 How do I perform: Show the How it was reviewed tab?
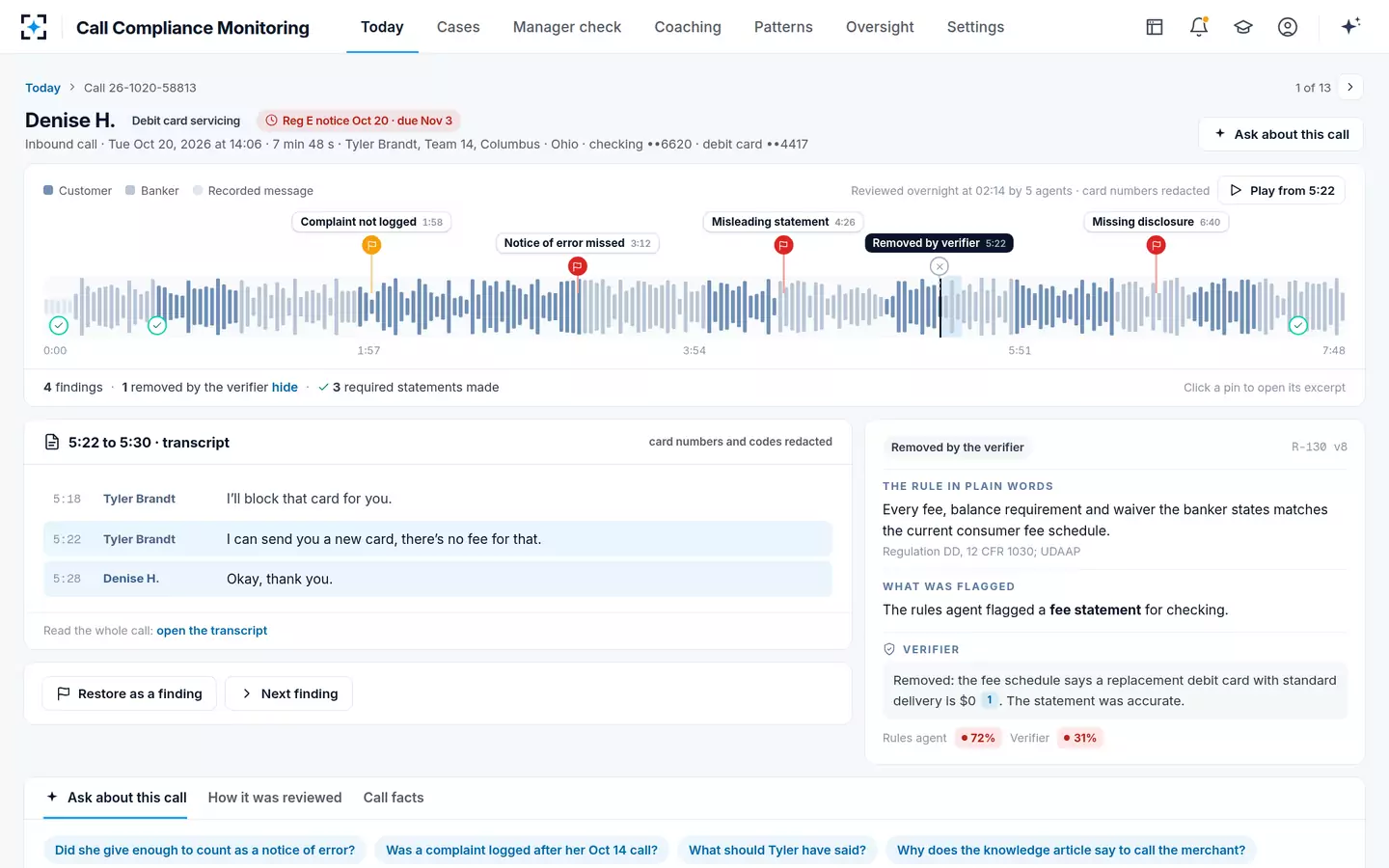pyautogui.click(x=275, y=798)
